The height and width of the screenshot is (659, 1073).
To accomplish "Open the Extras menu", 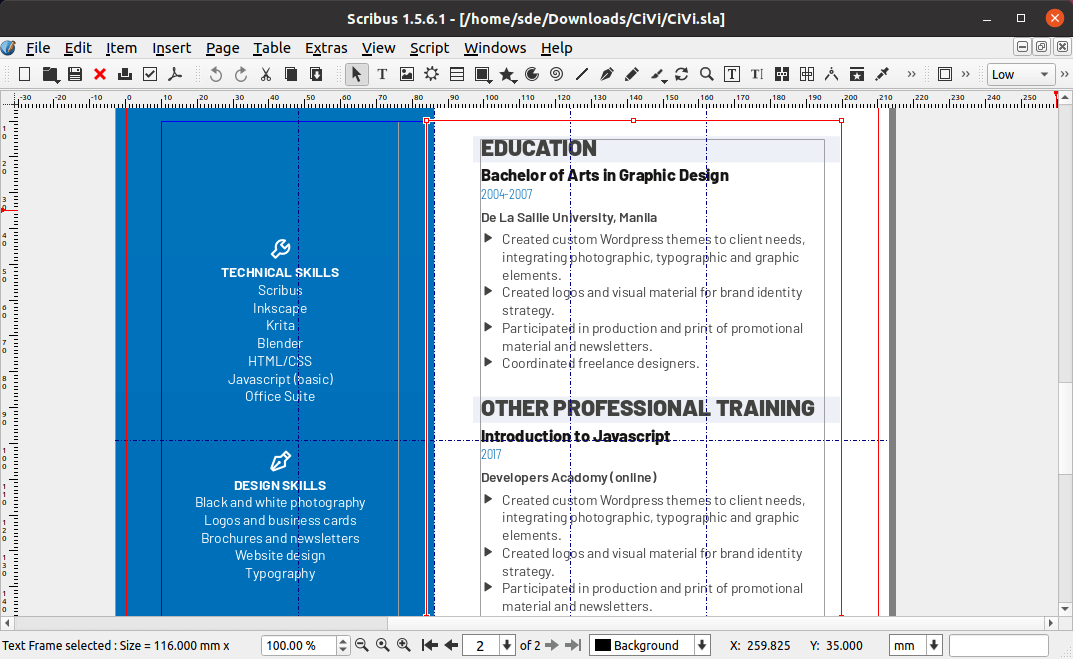I will (326, 48).
